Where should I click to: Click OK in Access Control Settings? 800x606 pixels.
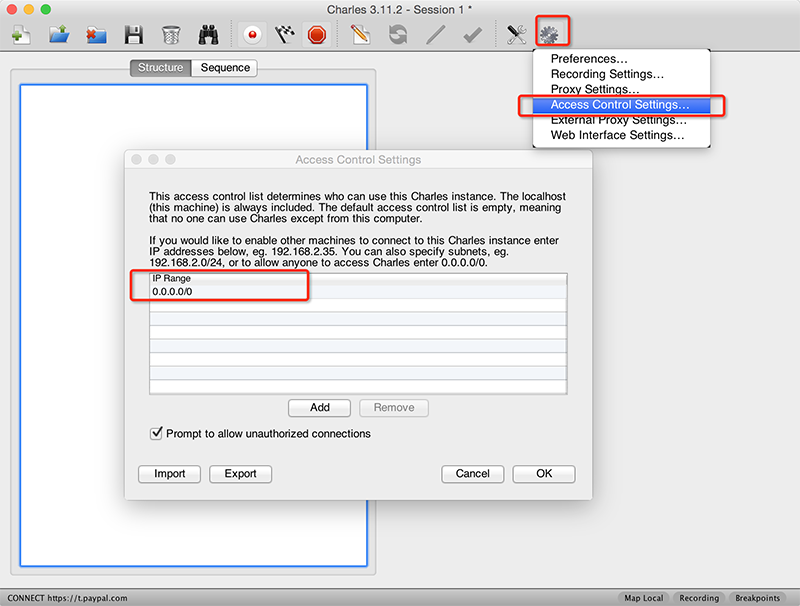point(543,474)
